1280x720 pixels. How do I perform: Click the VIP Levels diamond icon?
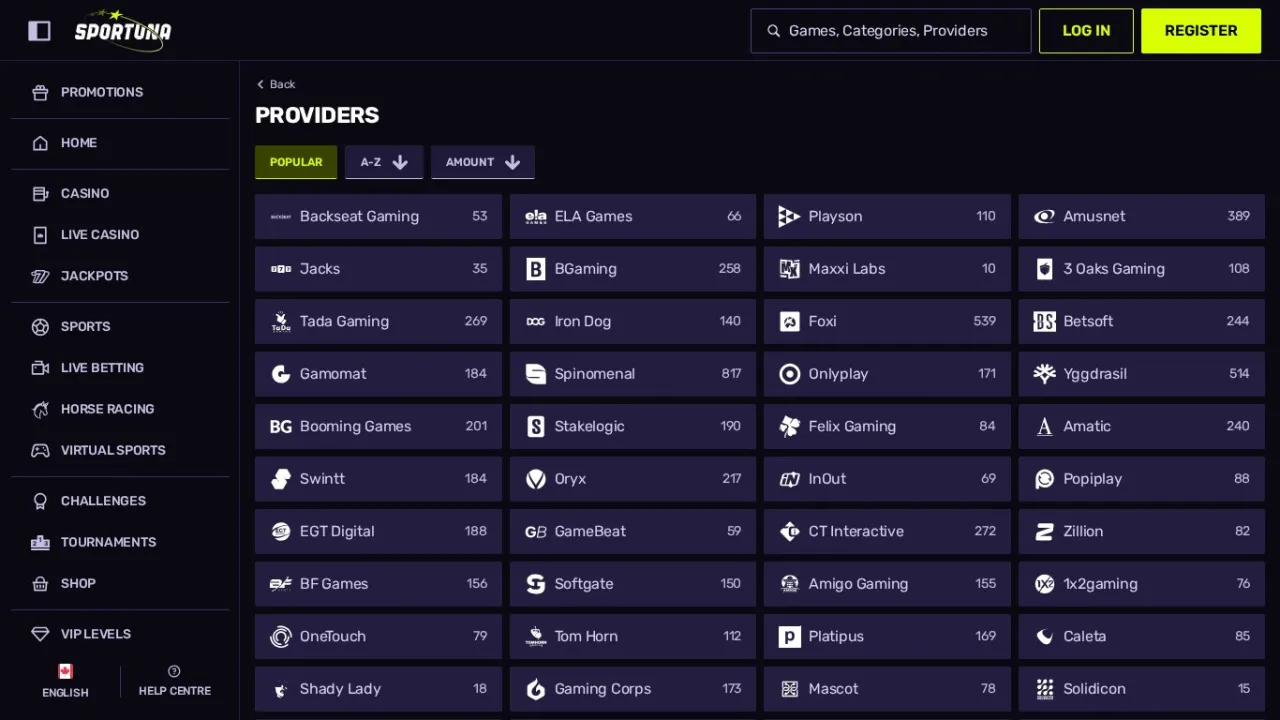click(x=40, y=634)
